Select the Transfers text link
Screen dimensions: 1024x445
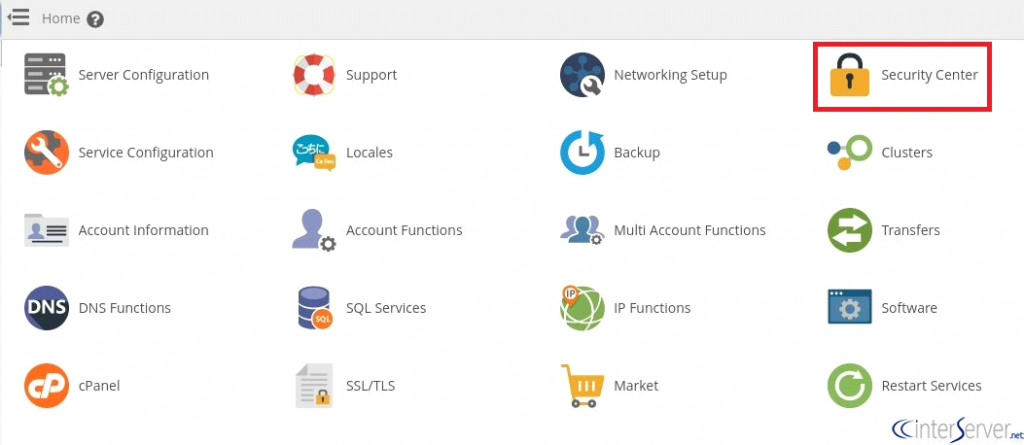(910, 231)
